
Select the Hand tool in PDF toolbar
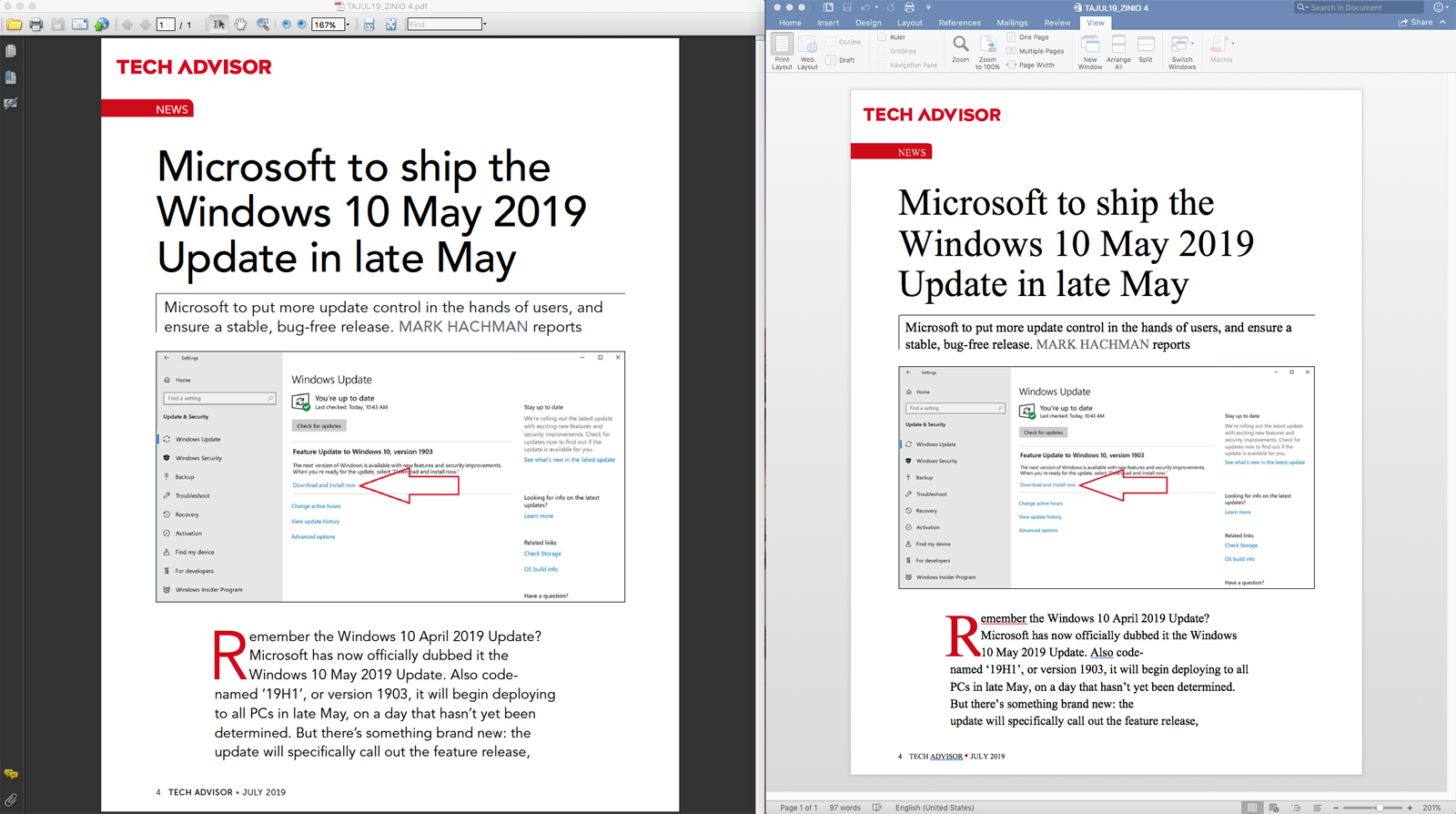(240, 25)
